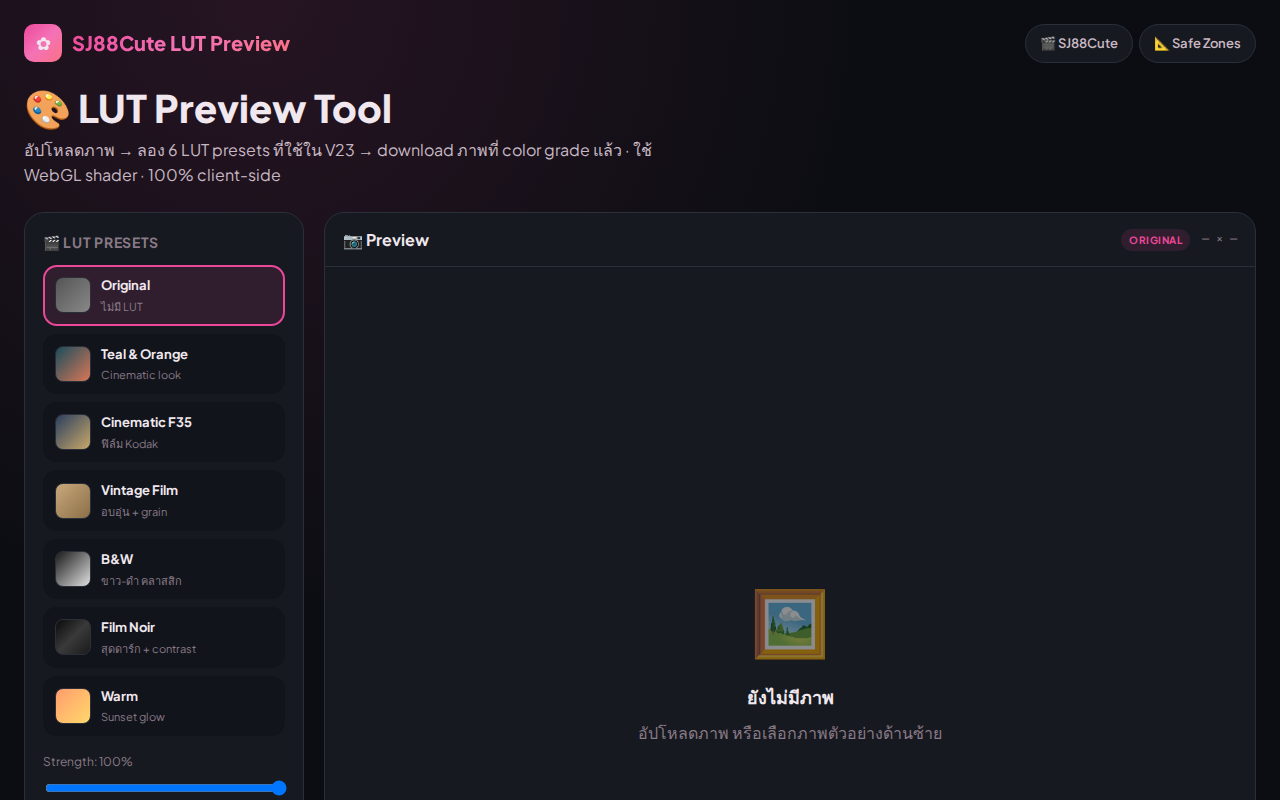Click the tan Vintage Film swatch

73,501
